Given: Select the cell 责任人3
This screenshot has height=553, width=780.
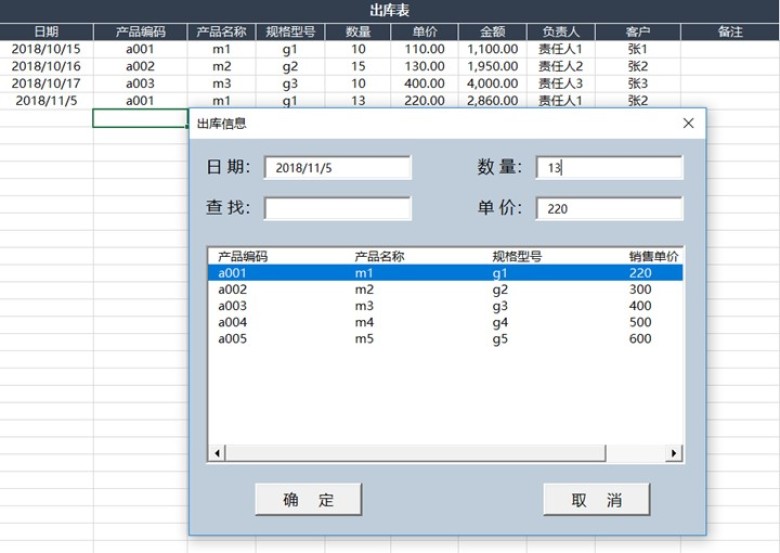Looking at the screenshot, I should point(561,84).
